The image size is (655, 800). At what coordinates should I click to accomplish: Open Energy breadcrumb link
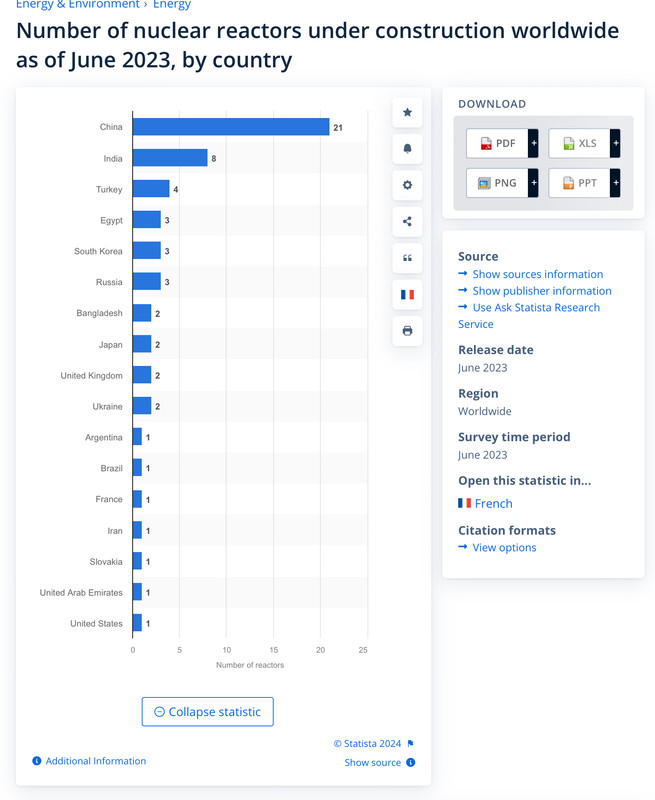point(172,4)
